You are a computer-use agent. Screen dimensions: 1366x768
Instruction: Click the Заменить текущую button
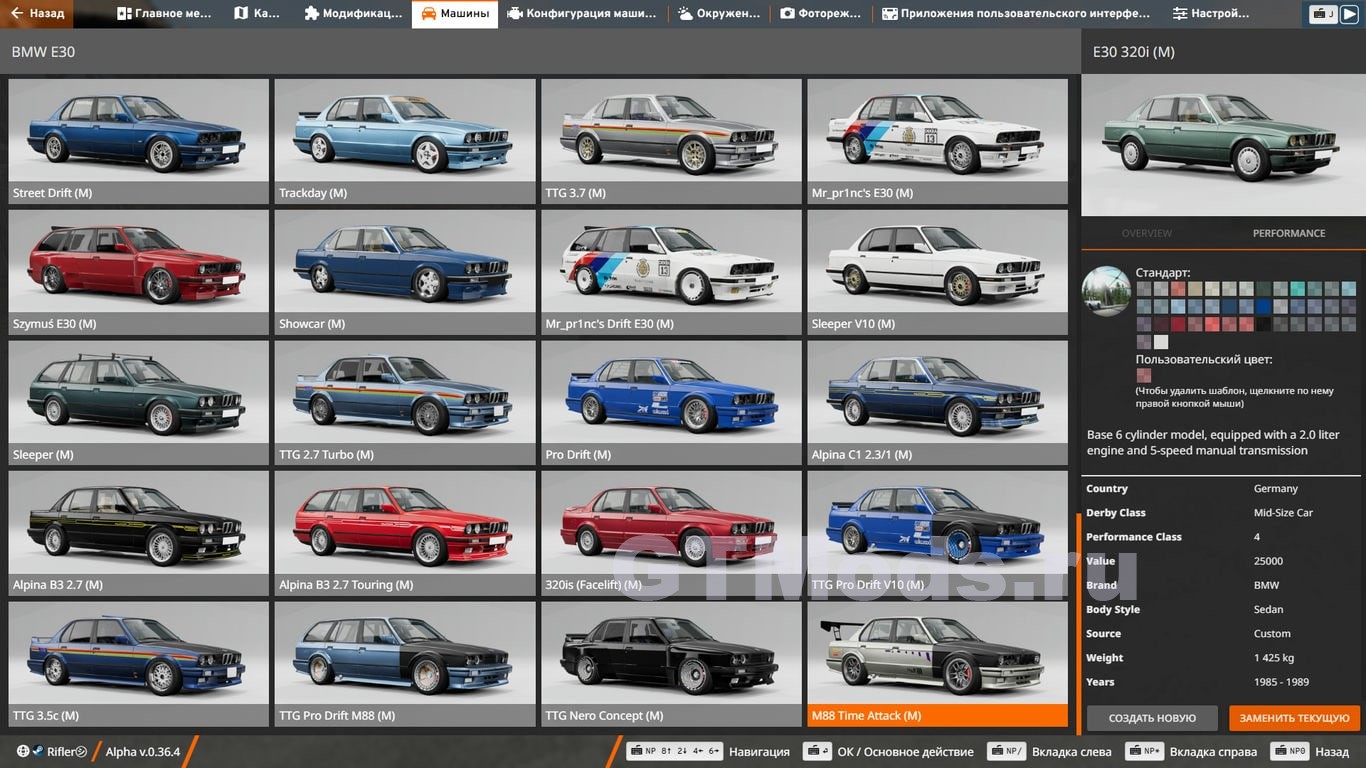[1294, 718]
